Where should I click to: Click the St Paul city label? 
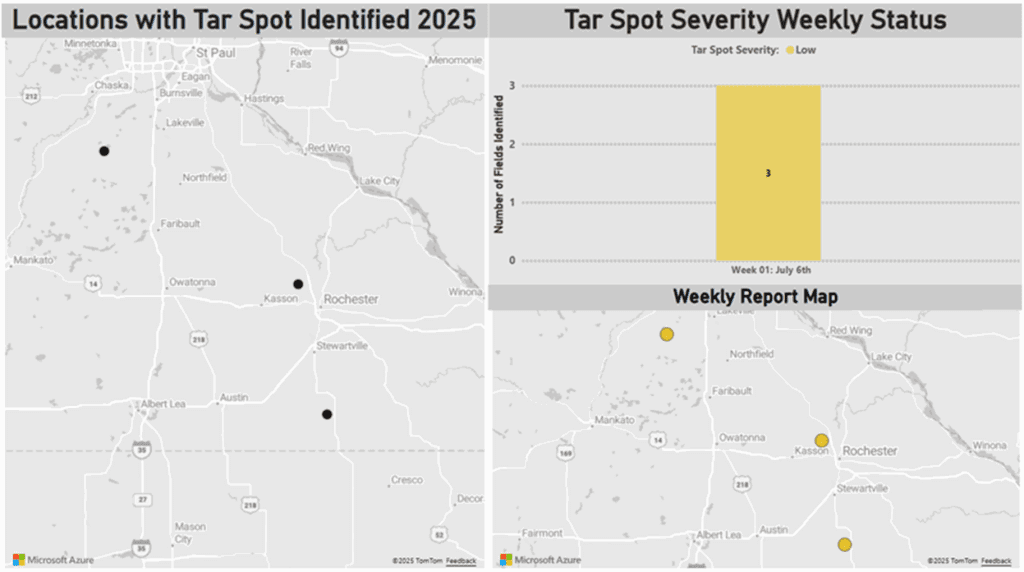216,53
